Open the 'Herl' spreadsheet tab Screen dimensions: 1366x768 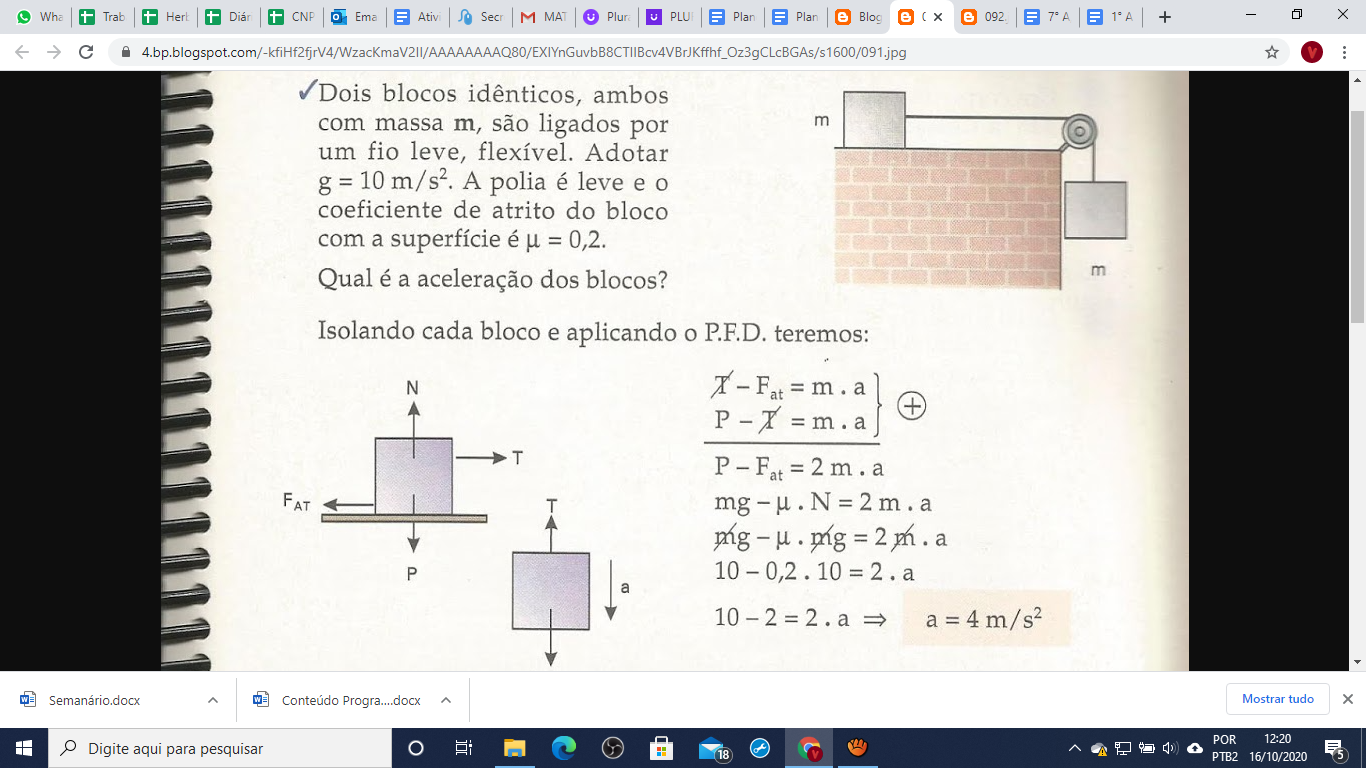point(163,17)
